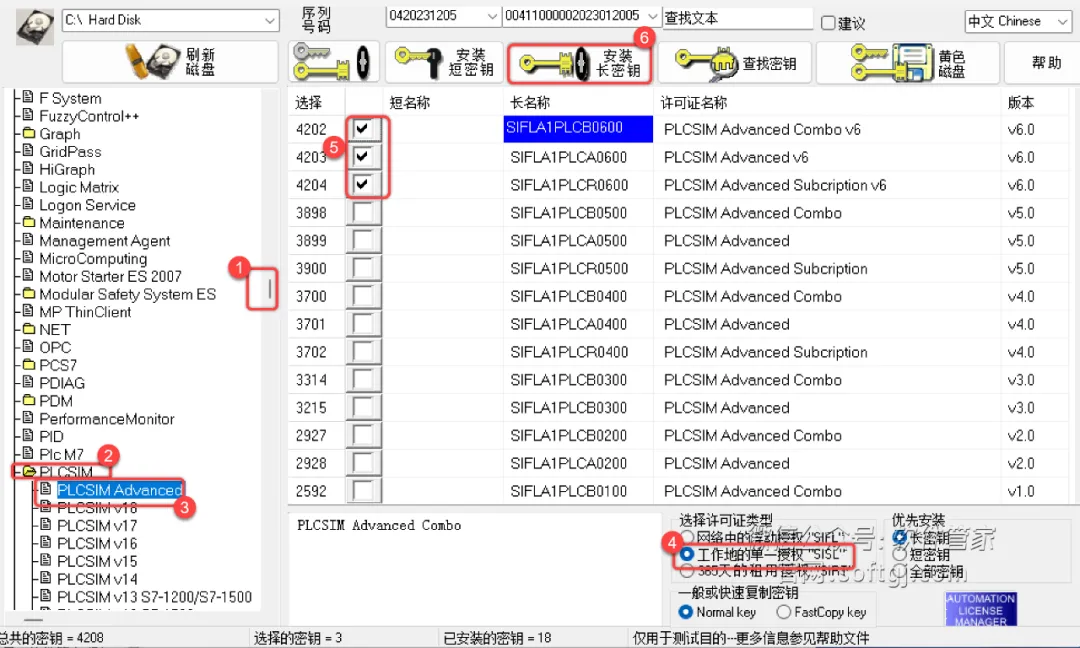Open the serial number 0420231205 dropdown

pos(443,16)
